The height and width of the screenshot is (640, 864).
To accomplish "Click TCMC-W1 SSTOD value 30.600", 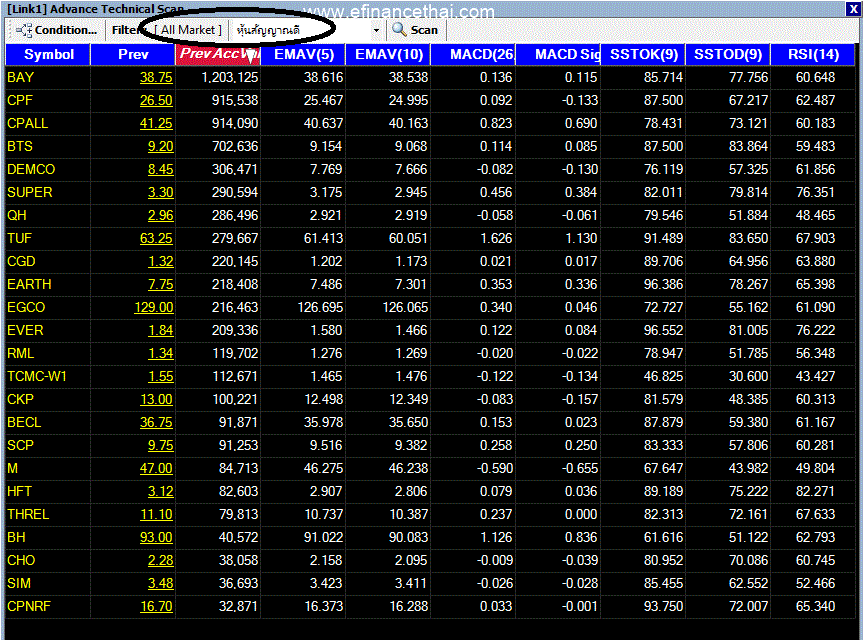I will pyautogui.click(x=748, y=377).
